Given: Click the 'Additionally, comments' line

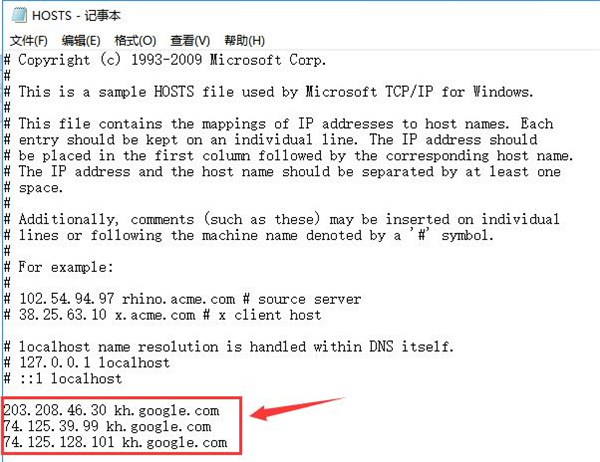Looking at the screenshot, I should click(x=282, y=219).
